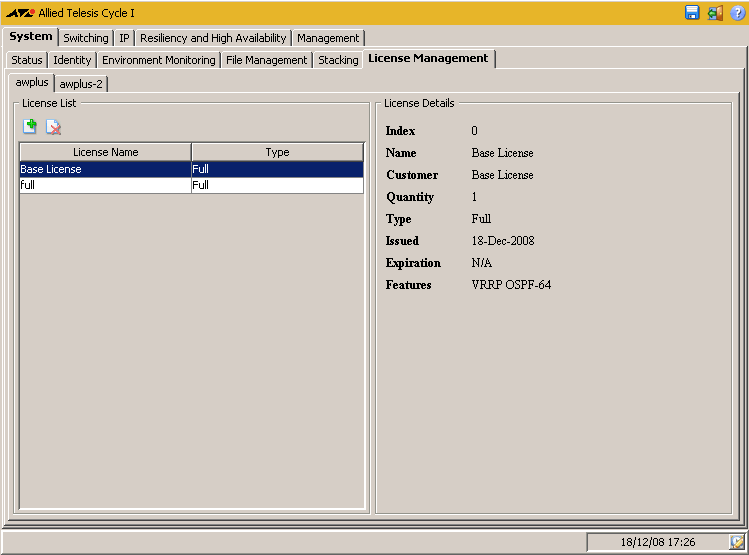
Task: Click the issued date 18-Dec-2008
Action: pos(503,241)
